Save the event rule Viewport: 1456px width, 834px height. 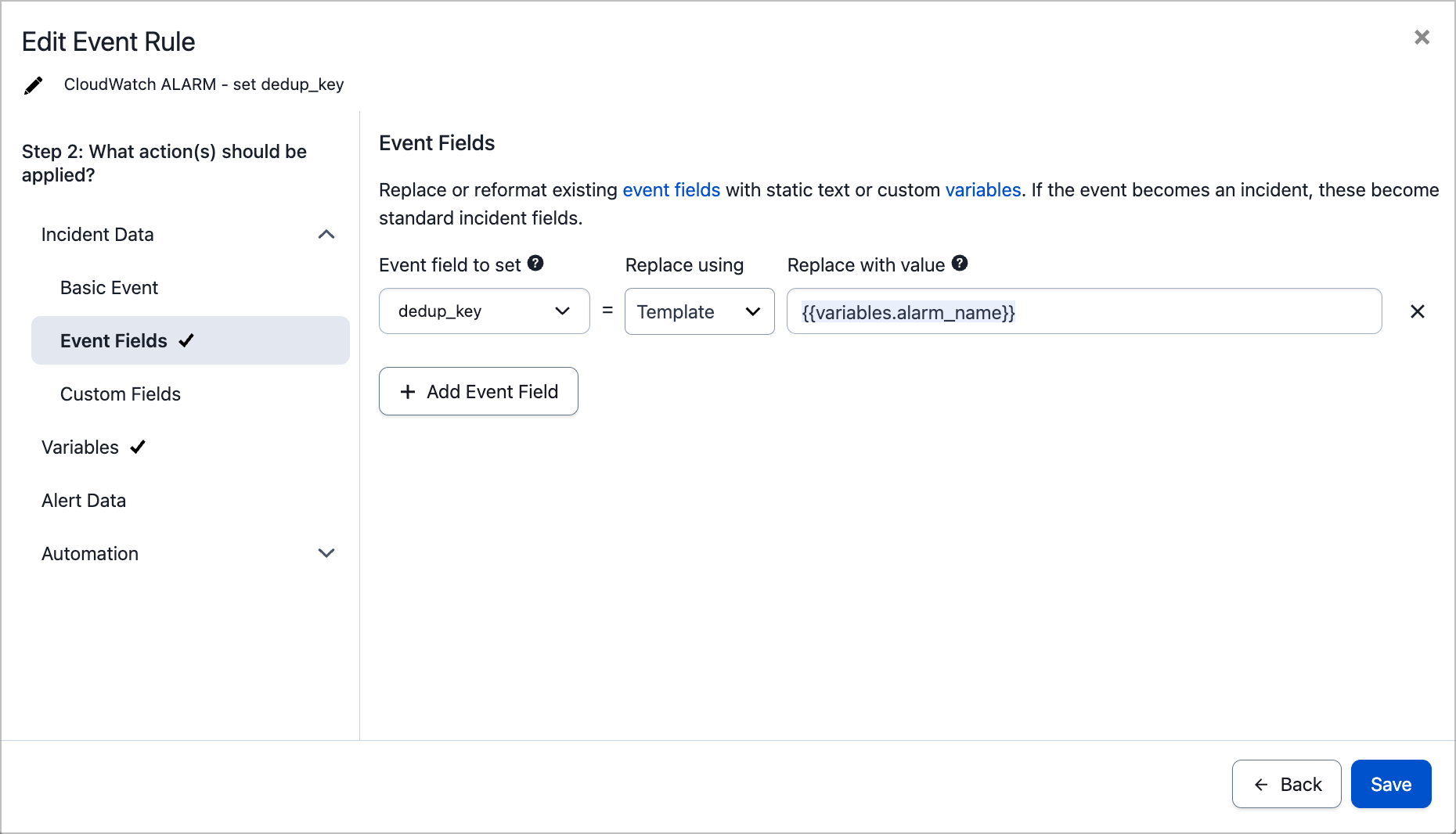(x=1390, y=785)
